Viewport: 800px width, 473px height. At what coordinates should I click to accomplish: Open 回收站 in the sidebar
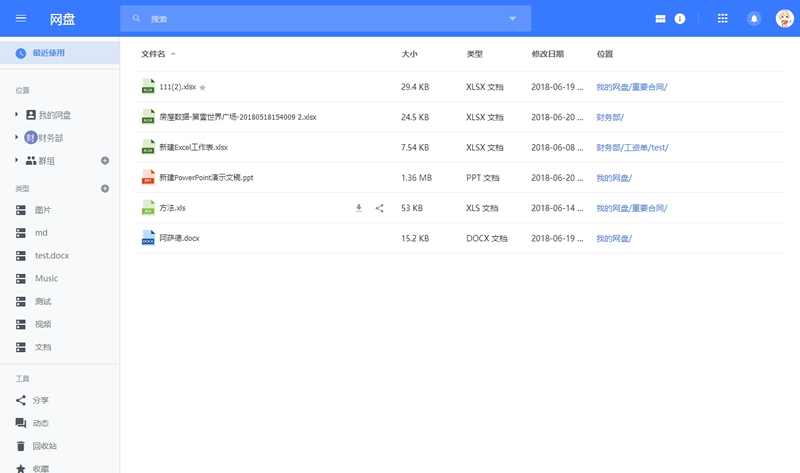[45, 446]
